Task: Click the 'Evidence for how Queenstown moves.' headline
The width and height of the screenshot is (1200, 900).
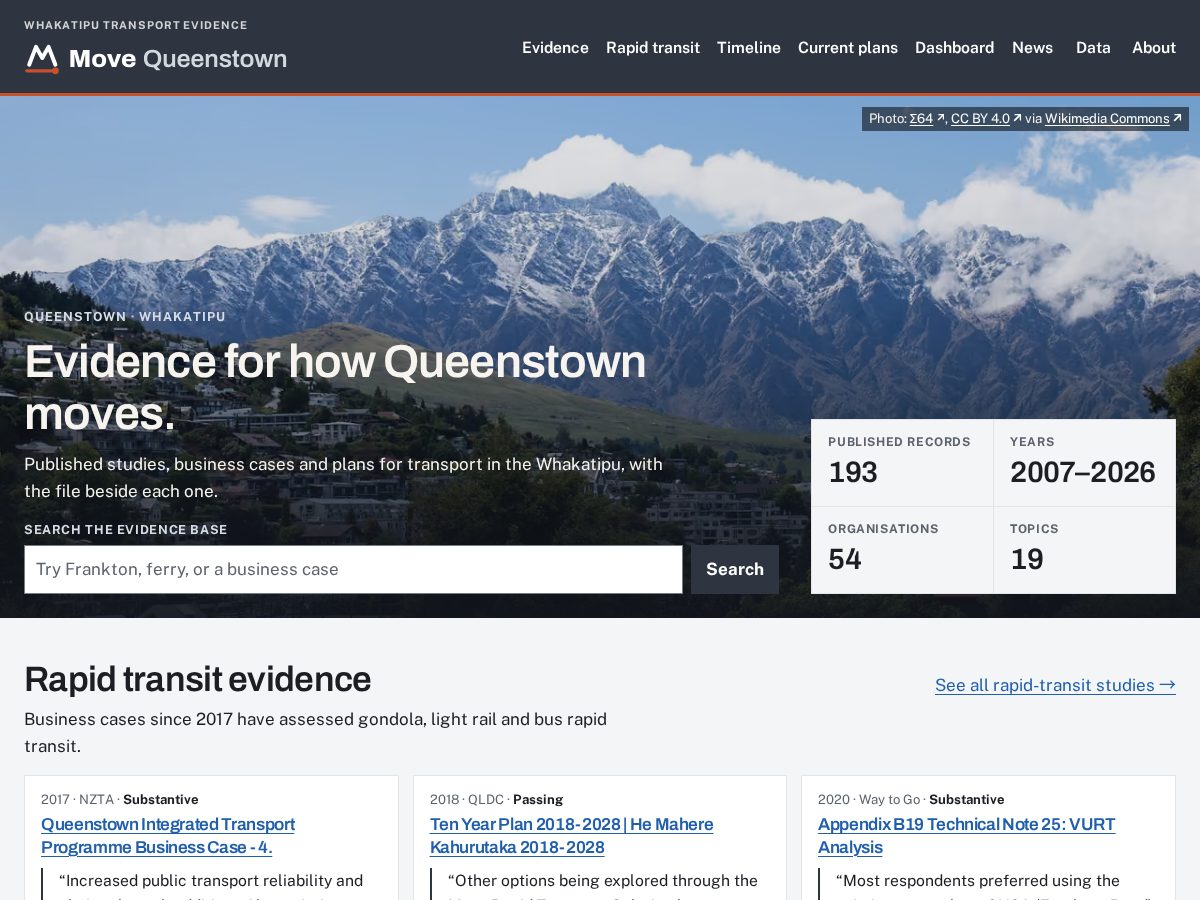Action: coord(335,387)
